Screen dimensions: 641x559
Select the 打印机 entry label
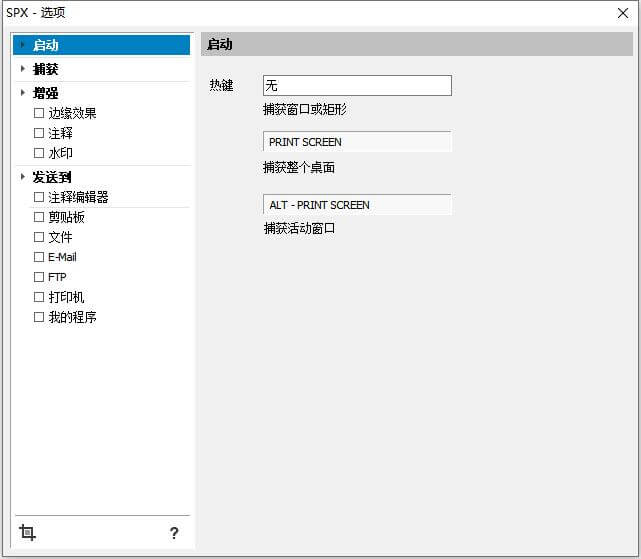point(66,297)
